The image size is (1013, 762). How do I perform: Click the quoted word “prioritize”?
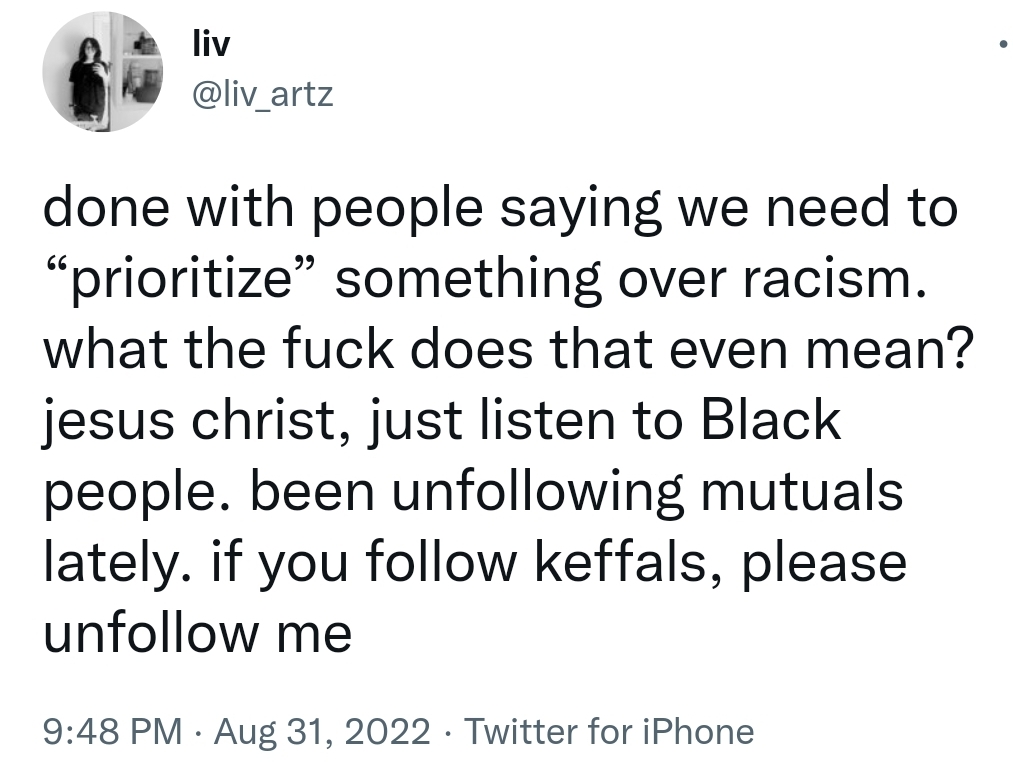pos(180,279)
